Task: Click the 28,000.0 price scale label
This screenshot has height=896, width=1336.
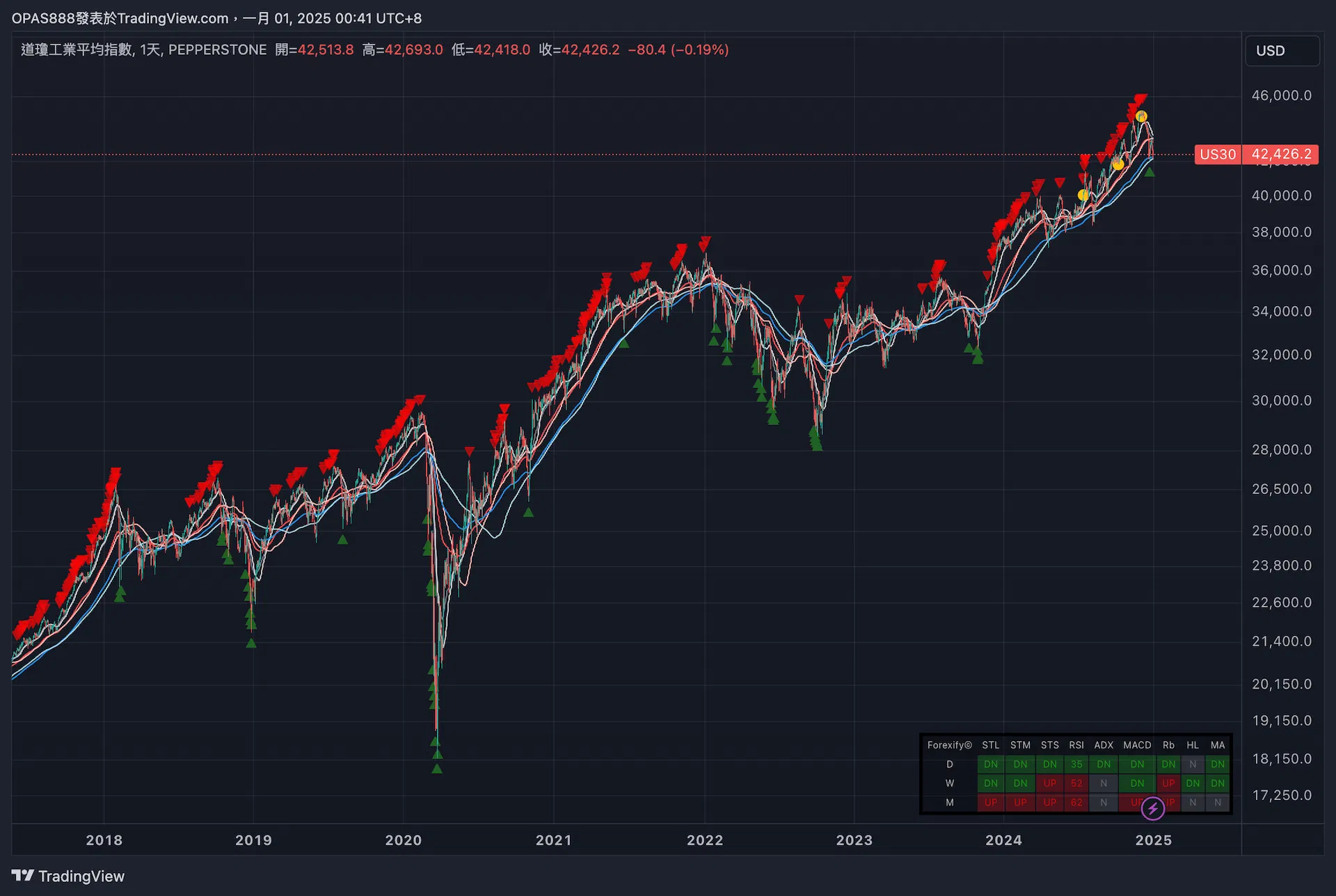Action: 1282,450
